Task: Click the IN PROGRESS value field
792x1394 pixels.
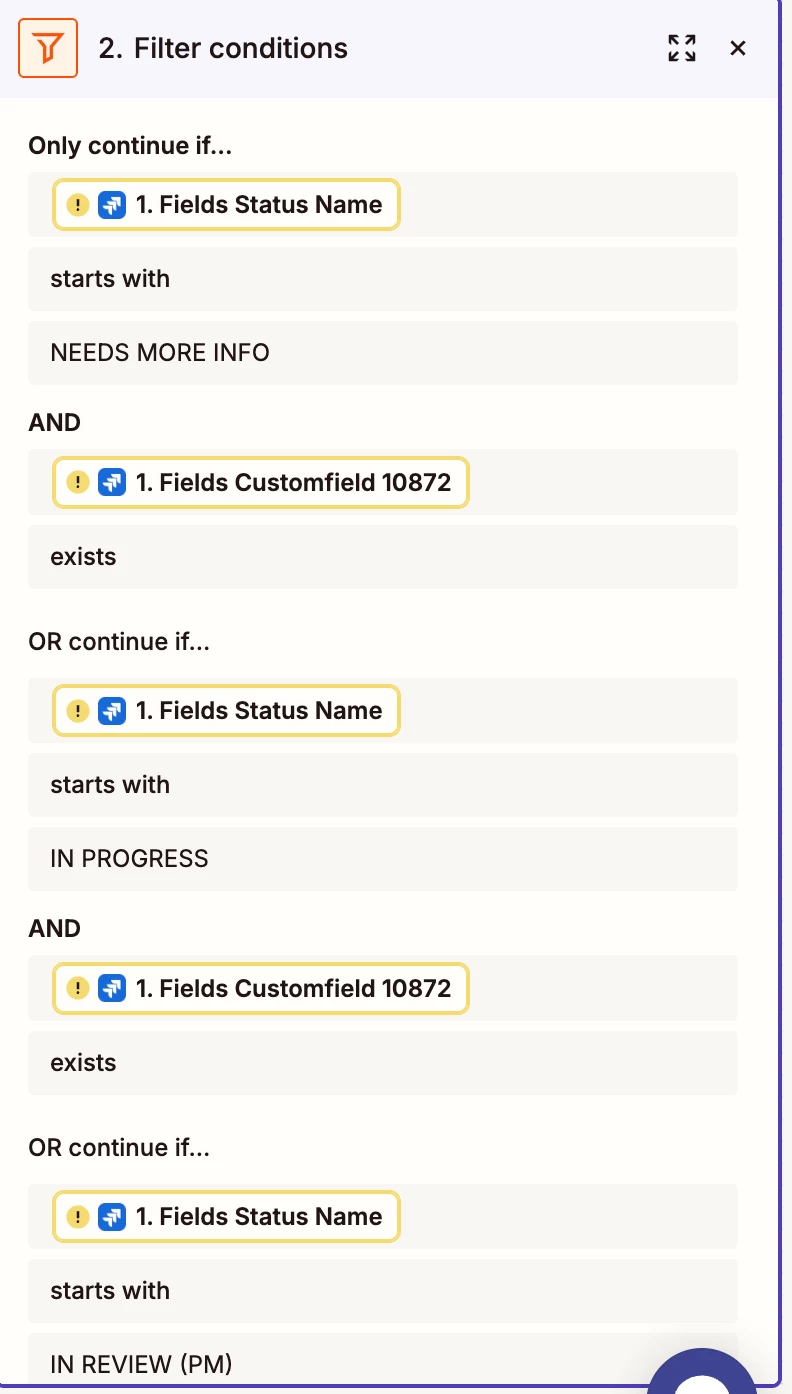Action: [x=382, y=859]
